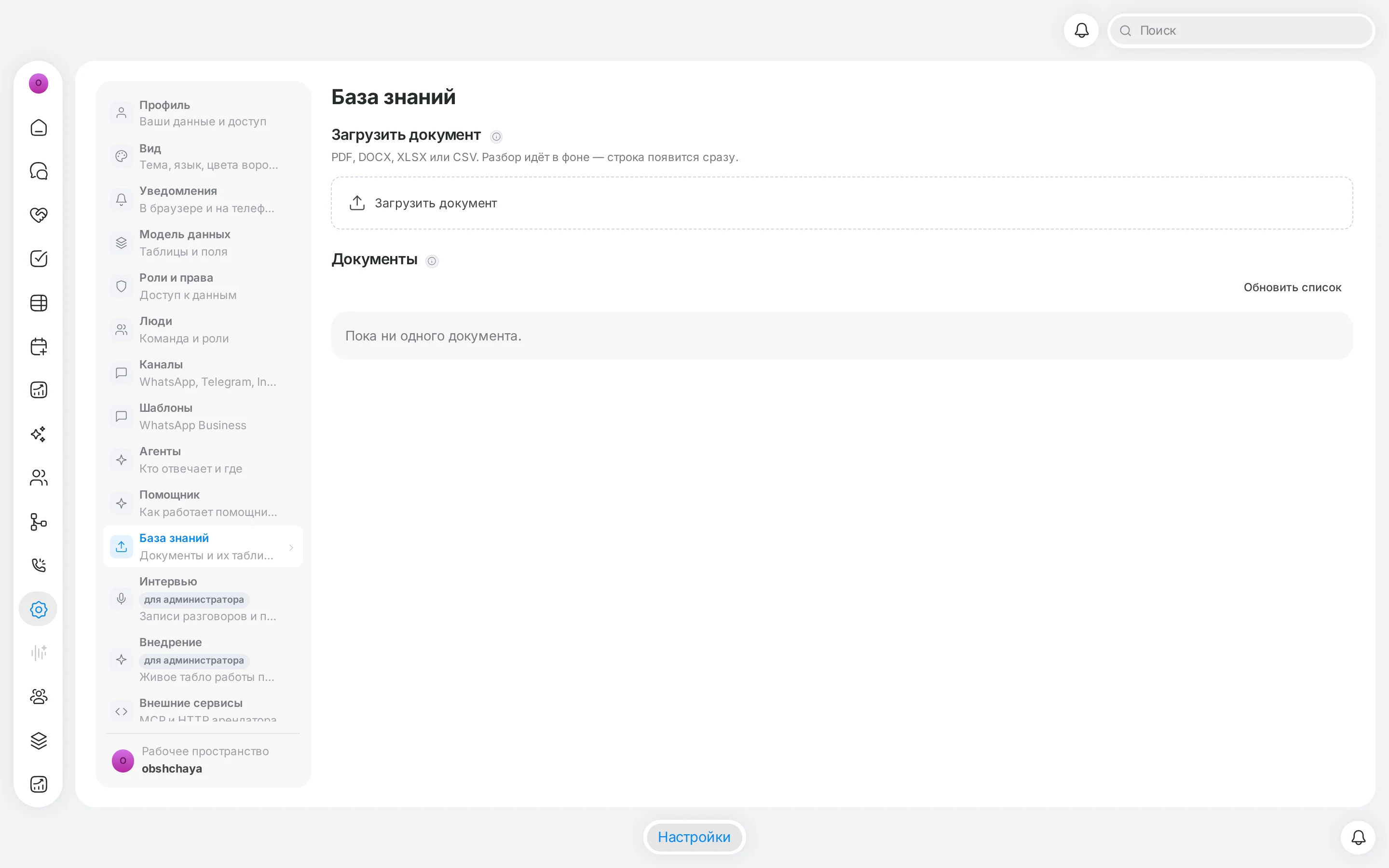Open calendar plus icon in left rail
This screenshot has height=868, width=1389.
coord(39,346)
